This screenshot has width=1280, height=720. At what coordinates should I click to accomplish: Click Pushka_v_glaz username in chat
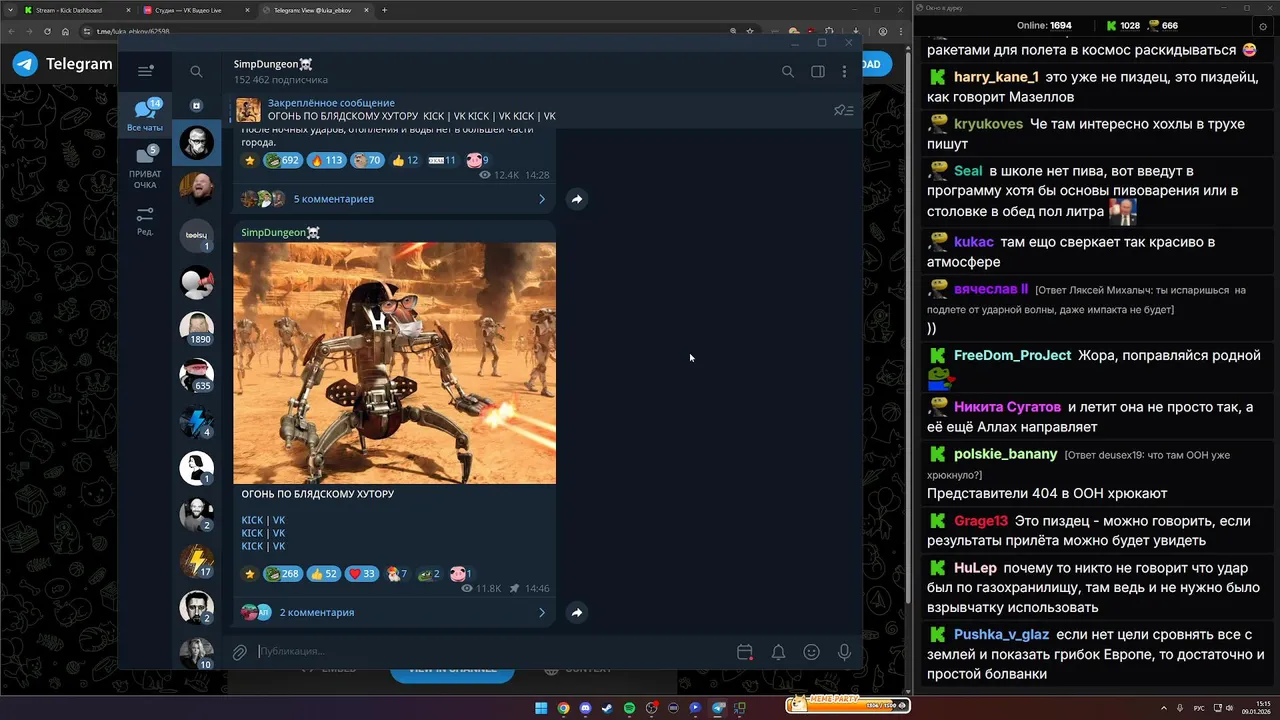(x=1001, y=634)
